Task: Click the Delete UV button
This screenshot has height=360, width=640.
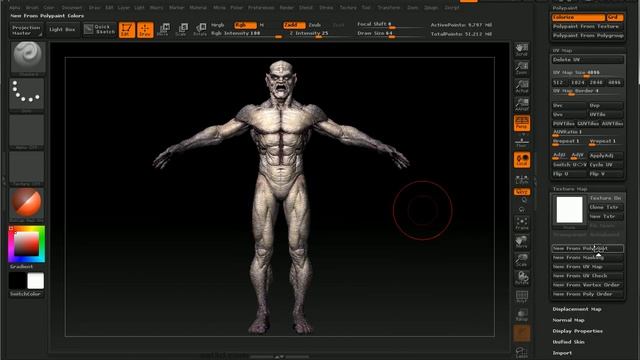Action: [x=588, y=60]
